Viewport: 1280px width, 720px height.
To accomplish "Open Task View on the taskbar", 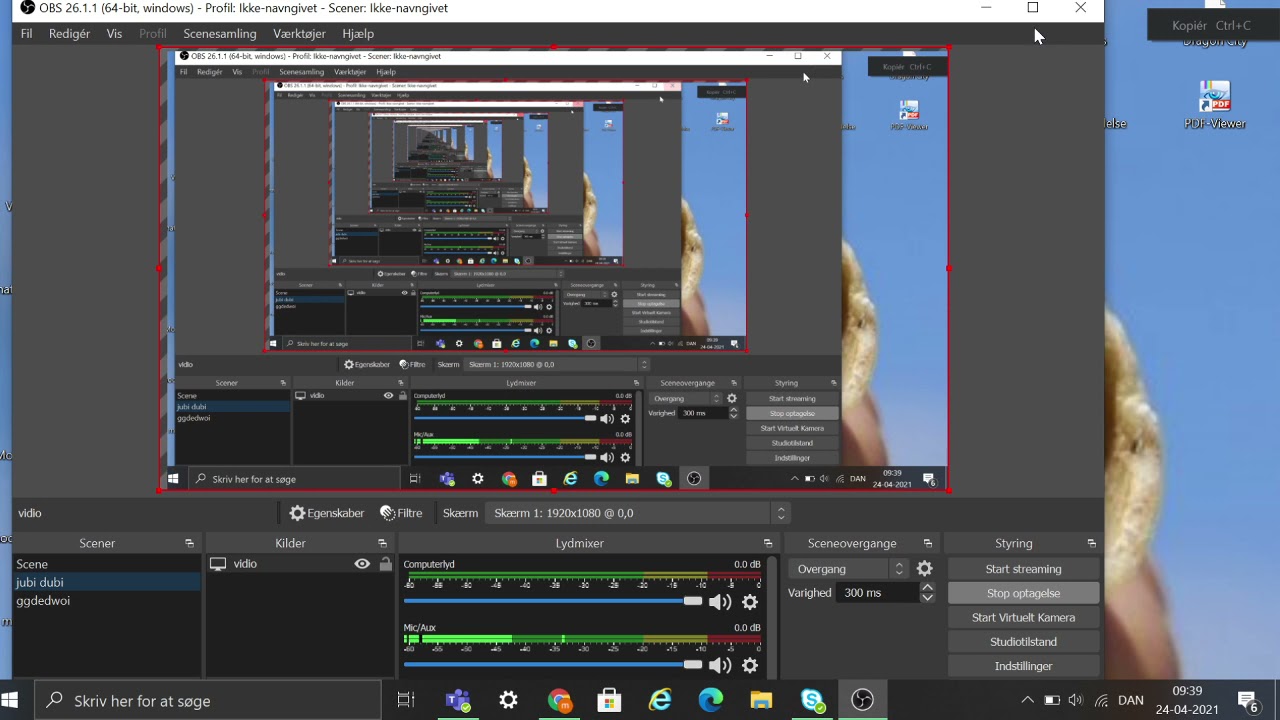I will pos(406,700).
